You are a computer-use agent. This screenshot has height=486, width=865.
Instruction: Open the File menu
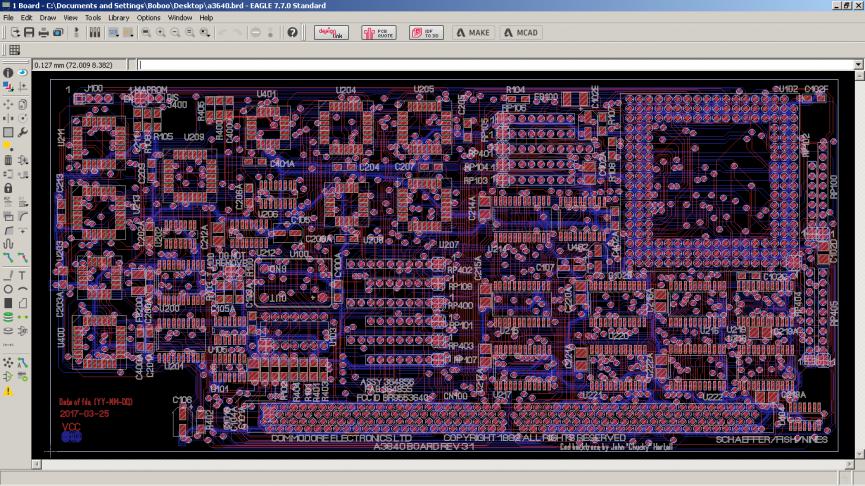[8, 18]
